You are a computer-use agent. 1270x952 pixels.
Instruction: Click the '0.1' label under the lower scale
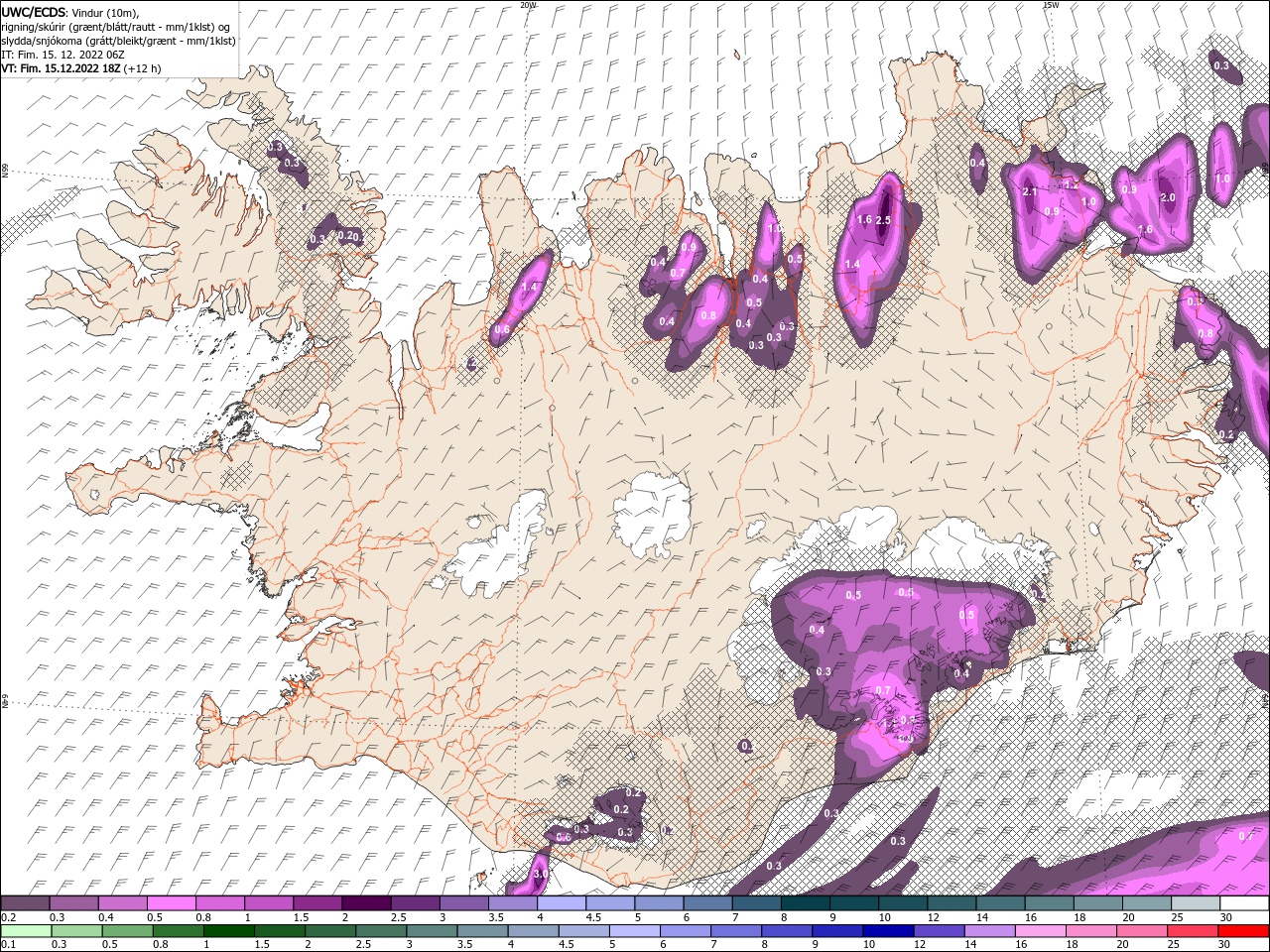click(x=8, y=945)
